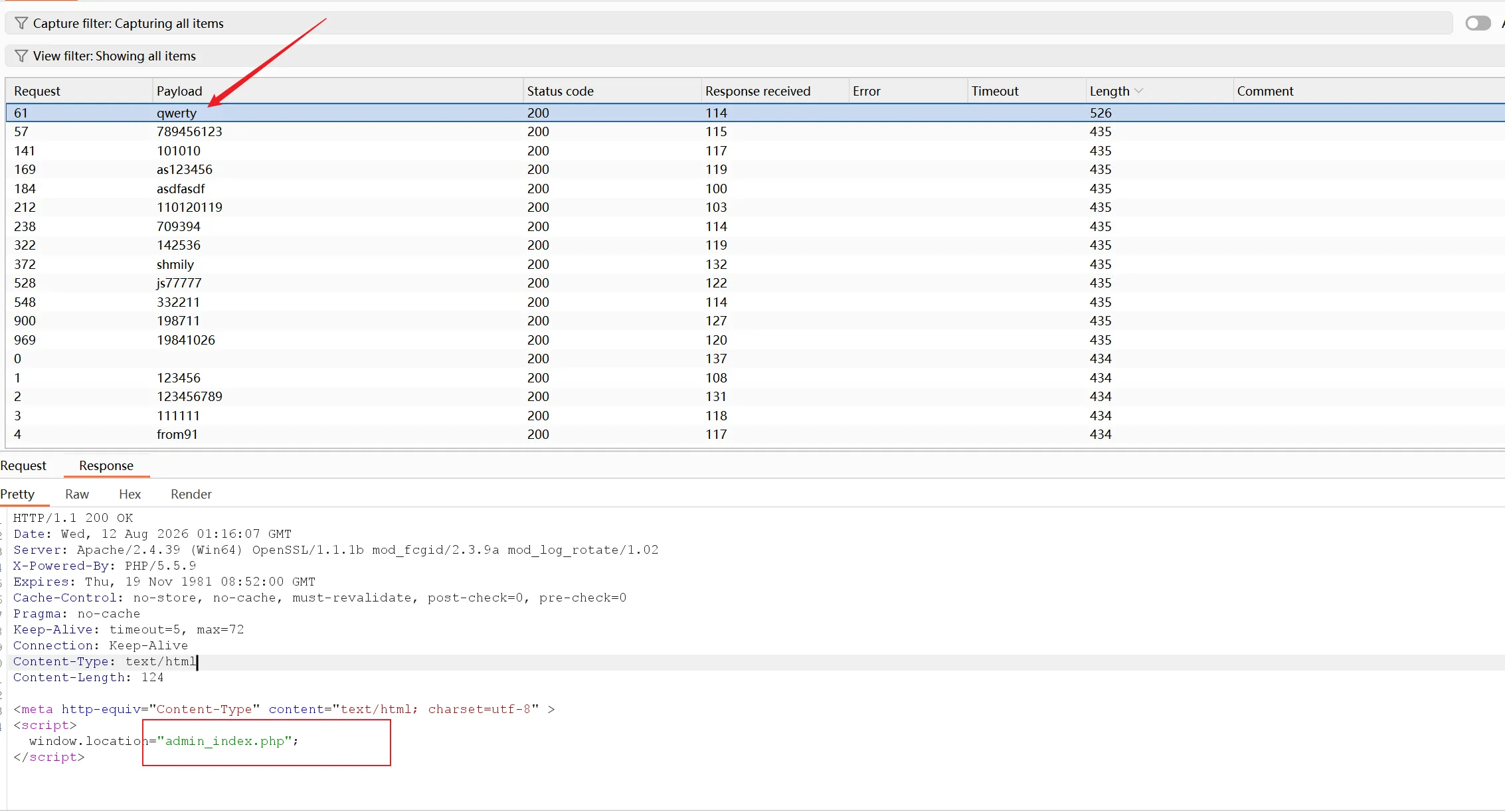Sort by the Length column arrow
The height and width of the screenshot is (812, 1505).
(1139, 91)
